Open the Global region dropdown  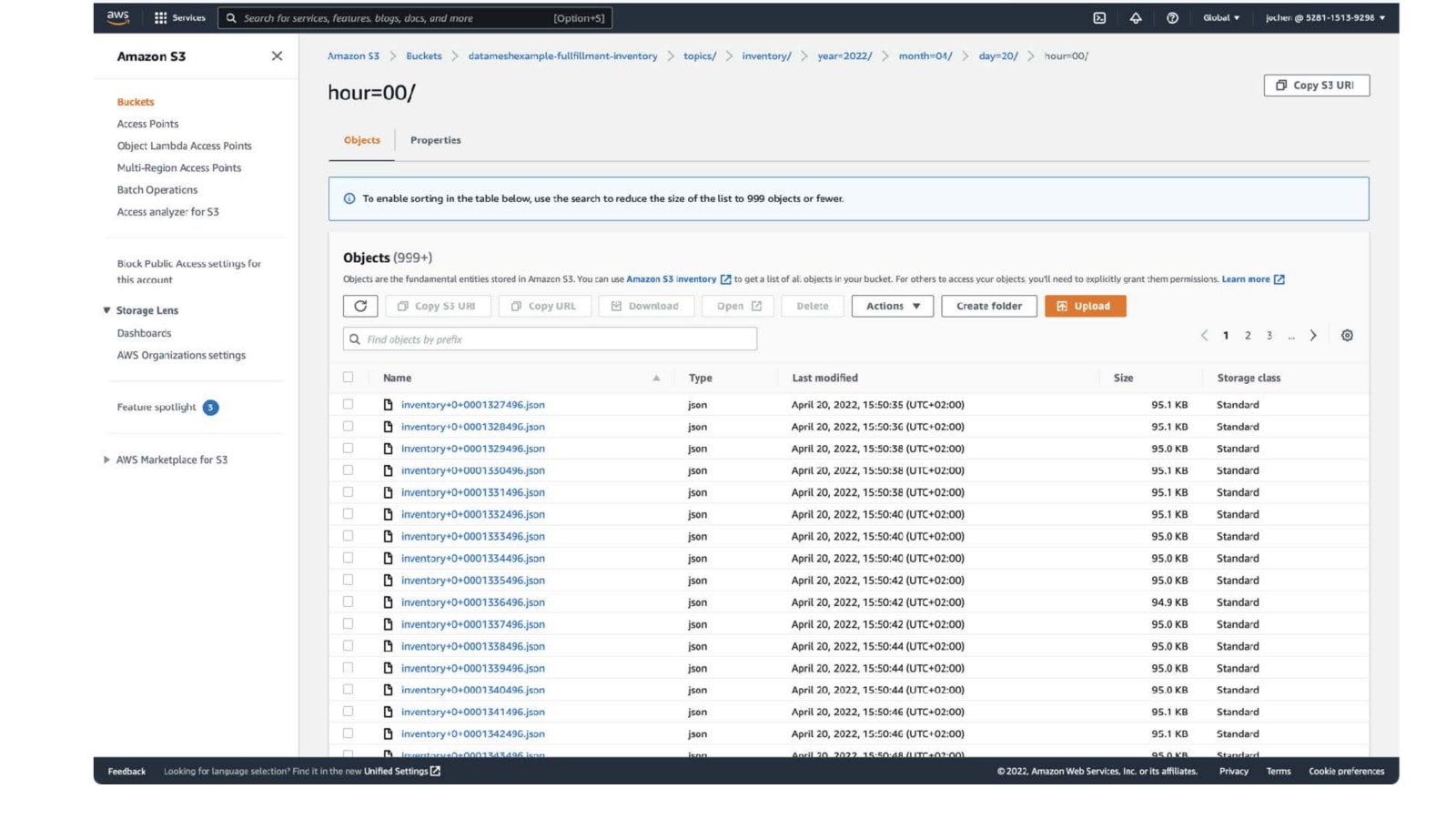point(1221,18)
